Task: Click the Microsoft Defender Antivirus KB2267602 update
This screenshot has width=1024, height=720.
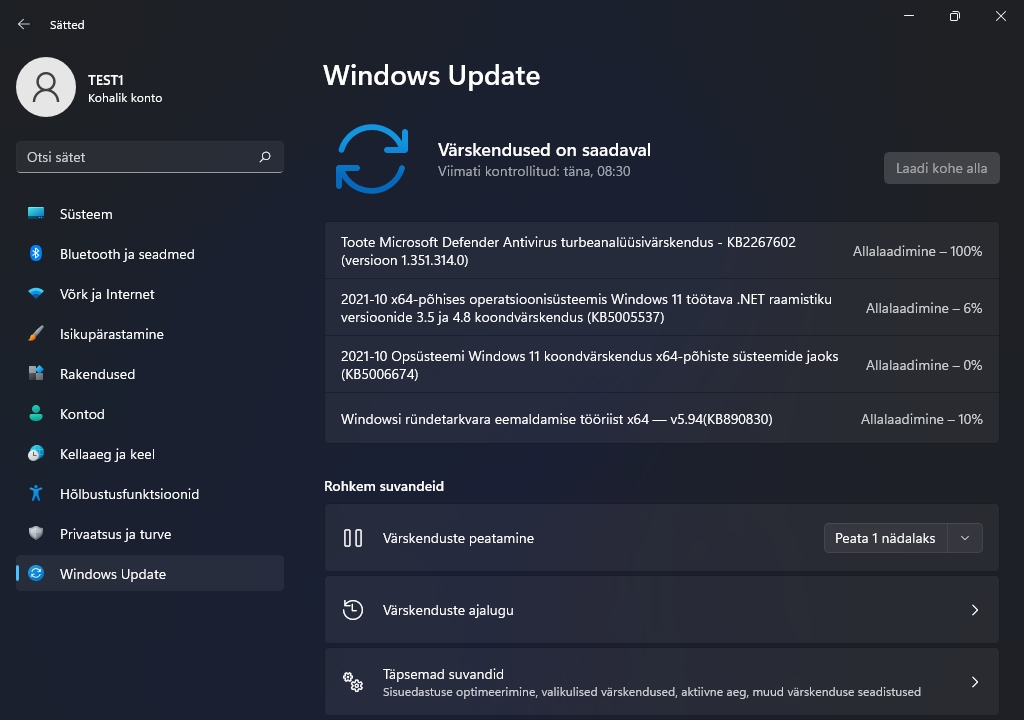Action: pyautogui.click(x=662, y=251)
